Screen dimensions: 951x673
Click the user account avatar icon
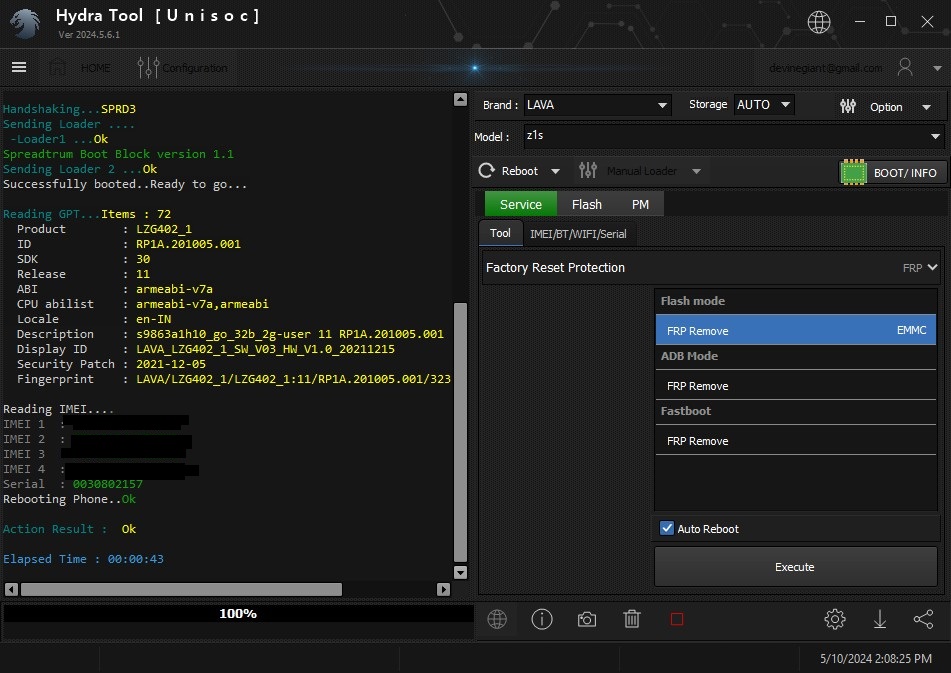[x=905, y=67]
